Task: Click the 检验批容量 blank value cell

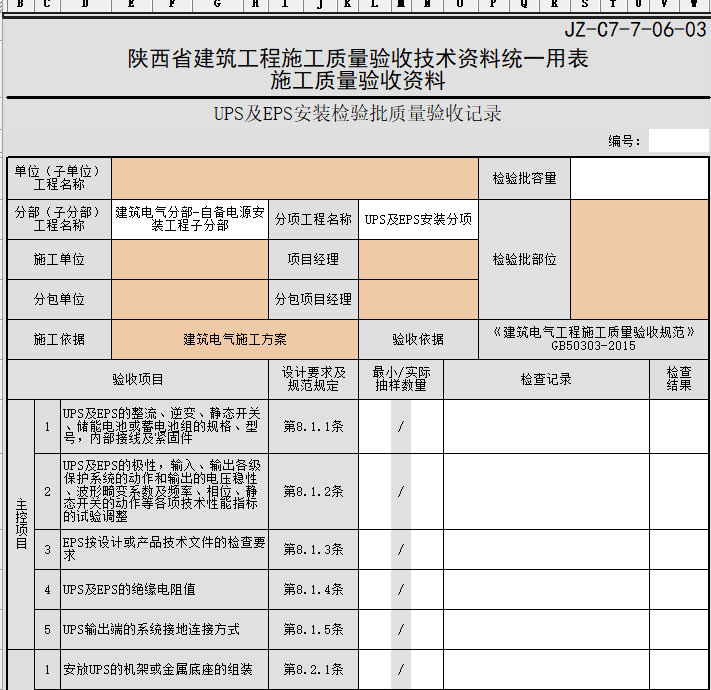Action: tap(639, 179)
